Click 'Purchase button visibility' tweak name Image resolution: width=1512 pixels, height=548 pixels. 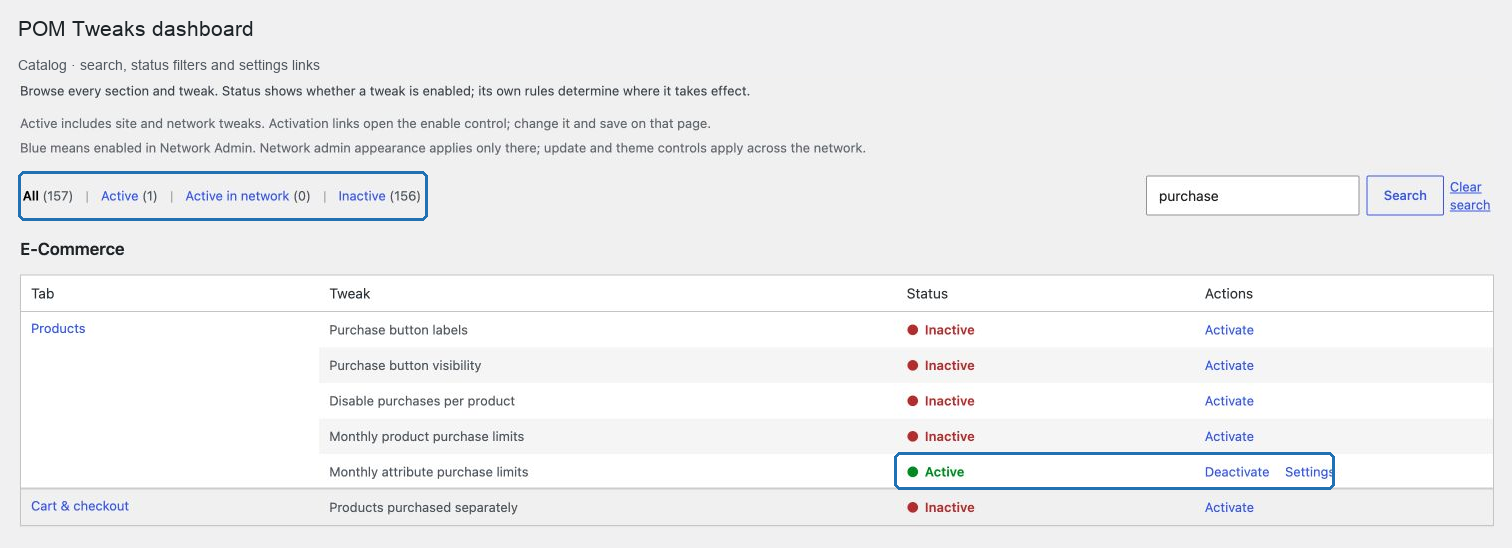coord(405,366)
